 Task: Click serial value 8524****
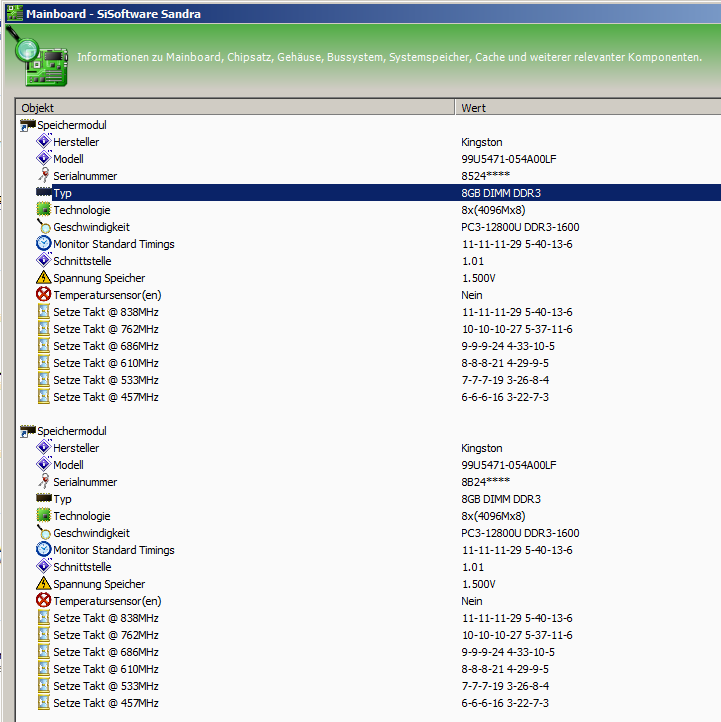(x=485, y=176)
